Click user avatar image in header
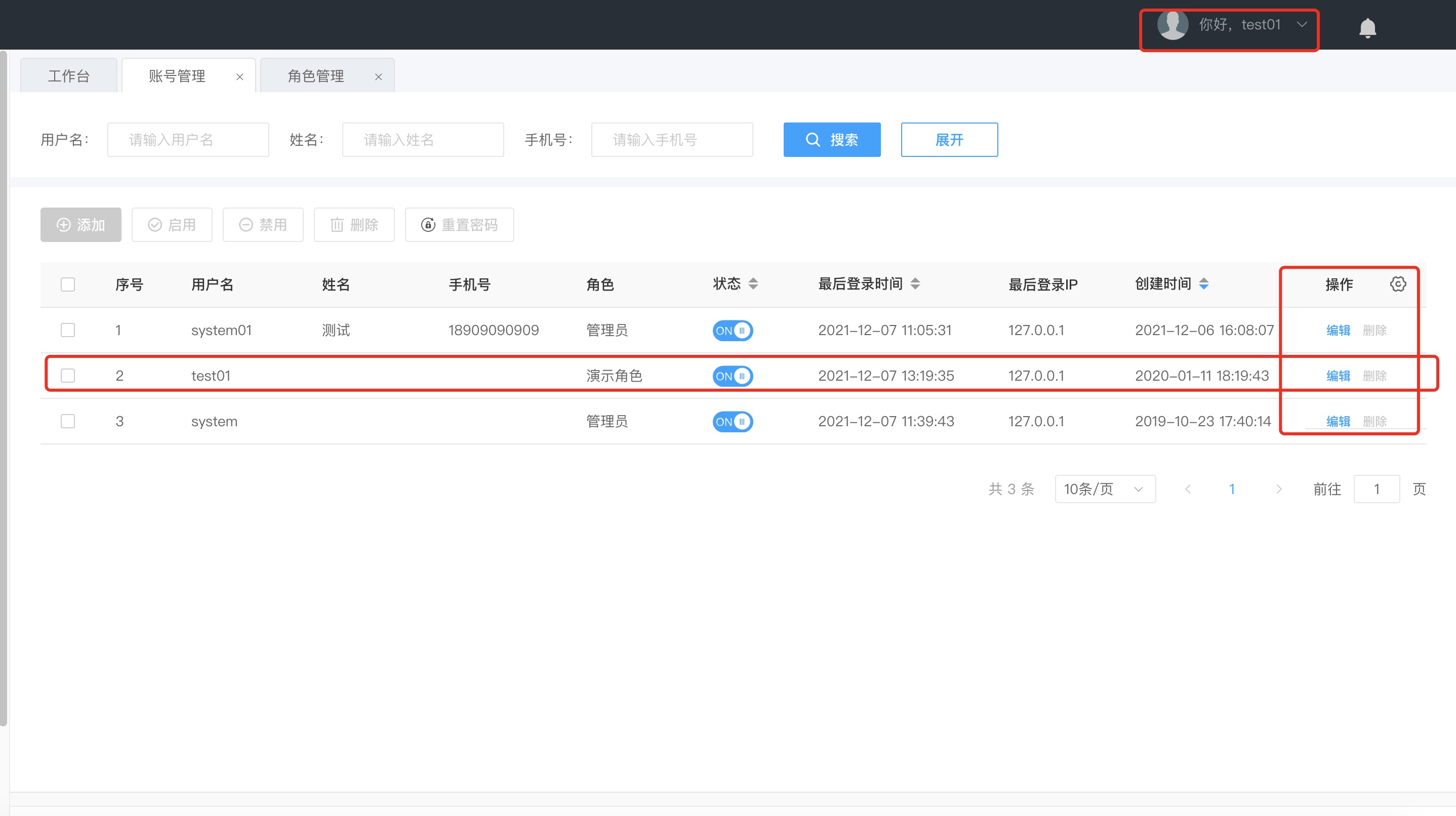 click(x=1172, y=25)
